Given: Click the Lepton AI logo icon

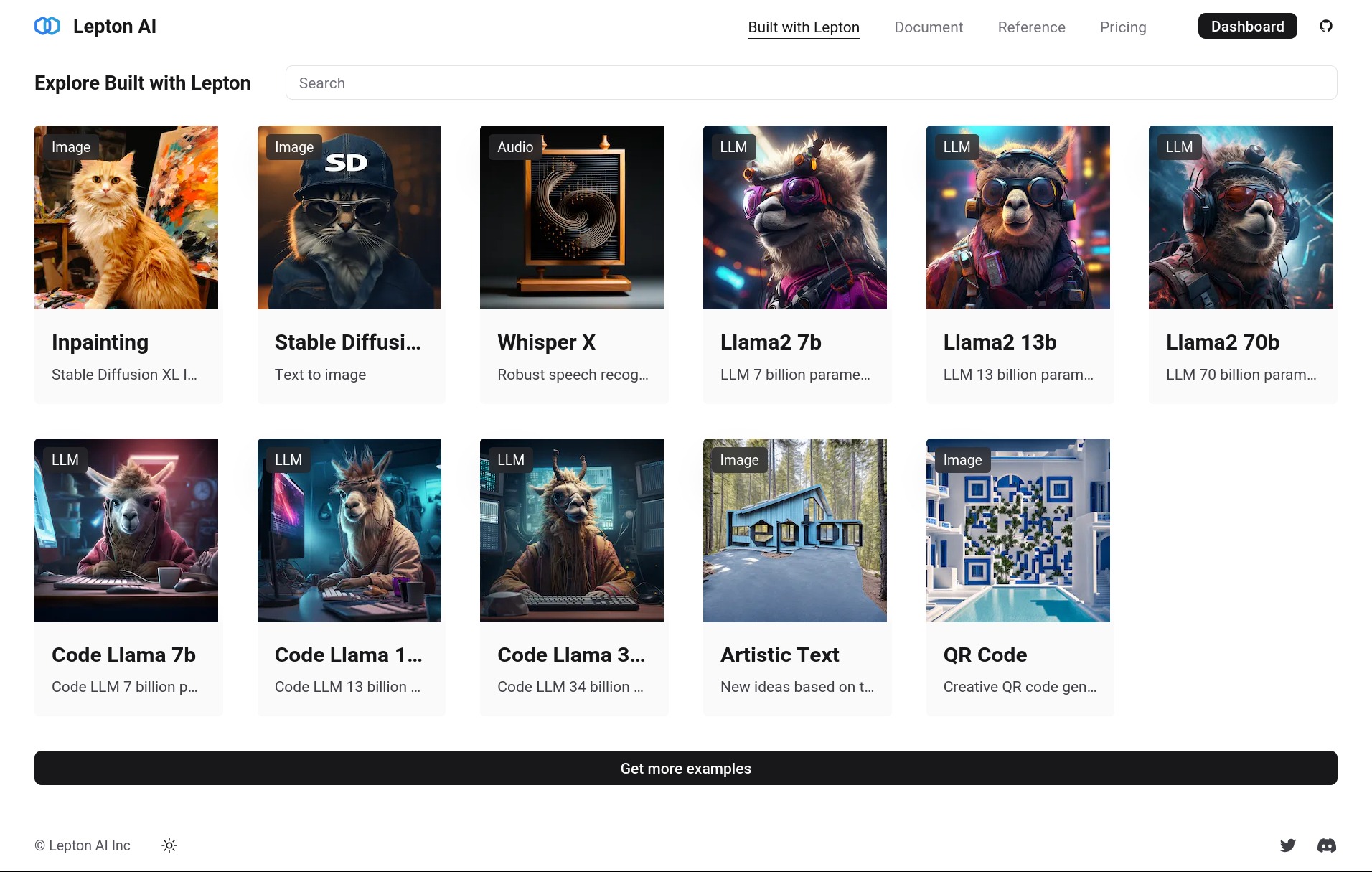Looking at the screenshot, I should (x=47, y=27).
